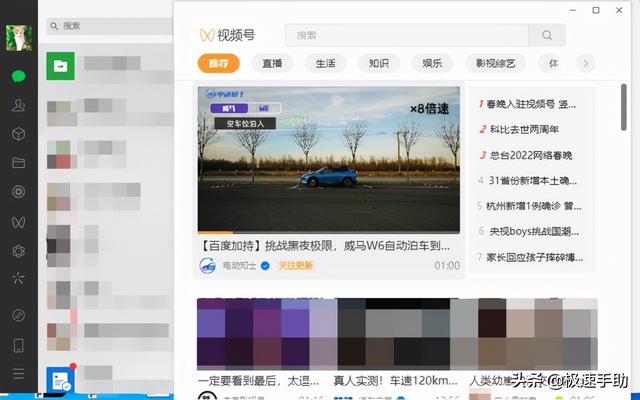Seek on the orange video progress bar
The height and width of the screenshot is (400, 640).
329,232
